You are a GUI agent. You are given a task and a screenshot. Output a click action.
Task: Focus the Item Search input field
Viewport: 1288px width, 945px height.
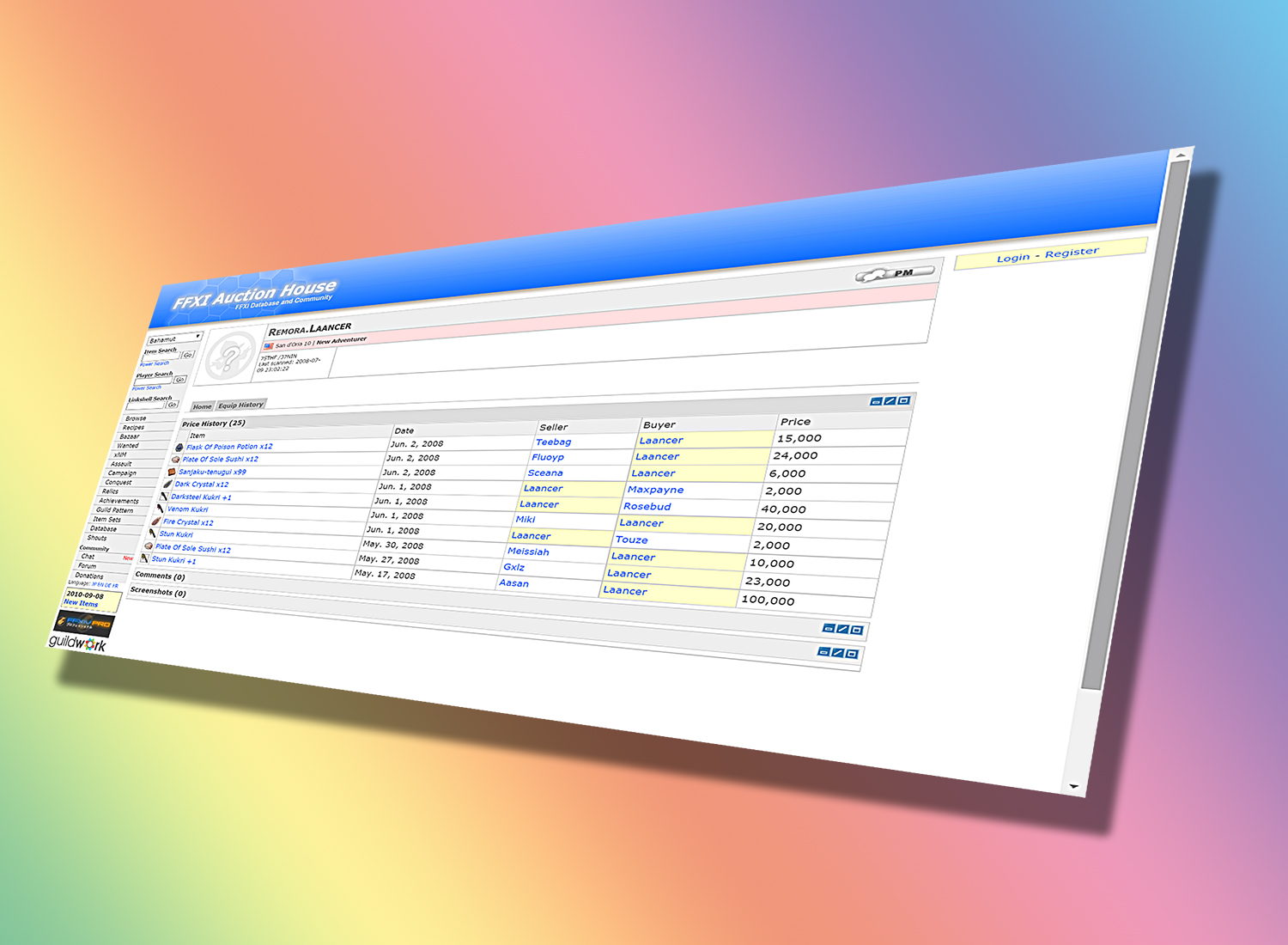[161, 357]
